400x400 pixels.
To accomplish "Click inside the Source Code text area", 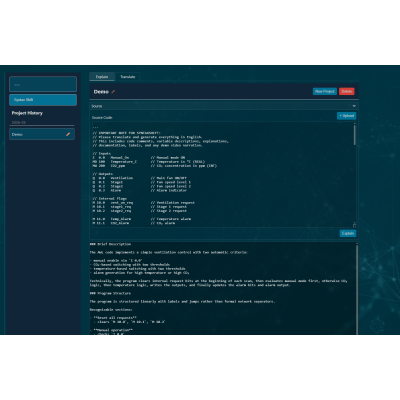I will (222, 175).
